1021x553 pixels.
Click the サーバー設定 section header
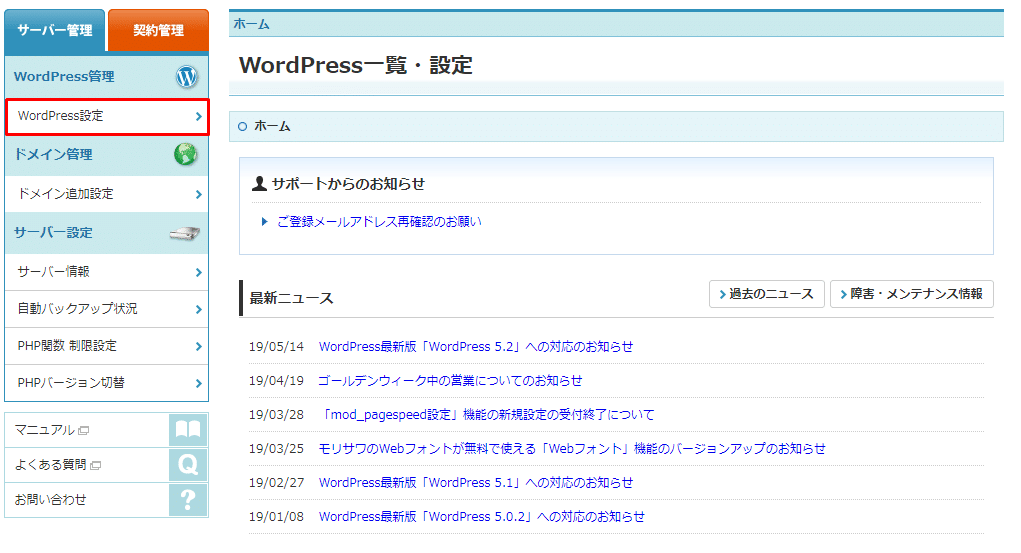[107, 233]
